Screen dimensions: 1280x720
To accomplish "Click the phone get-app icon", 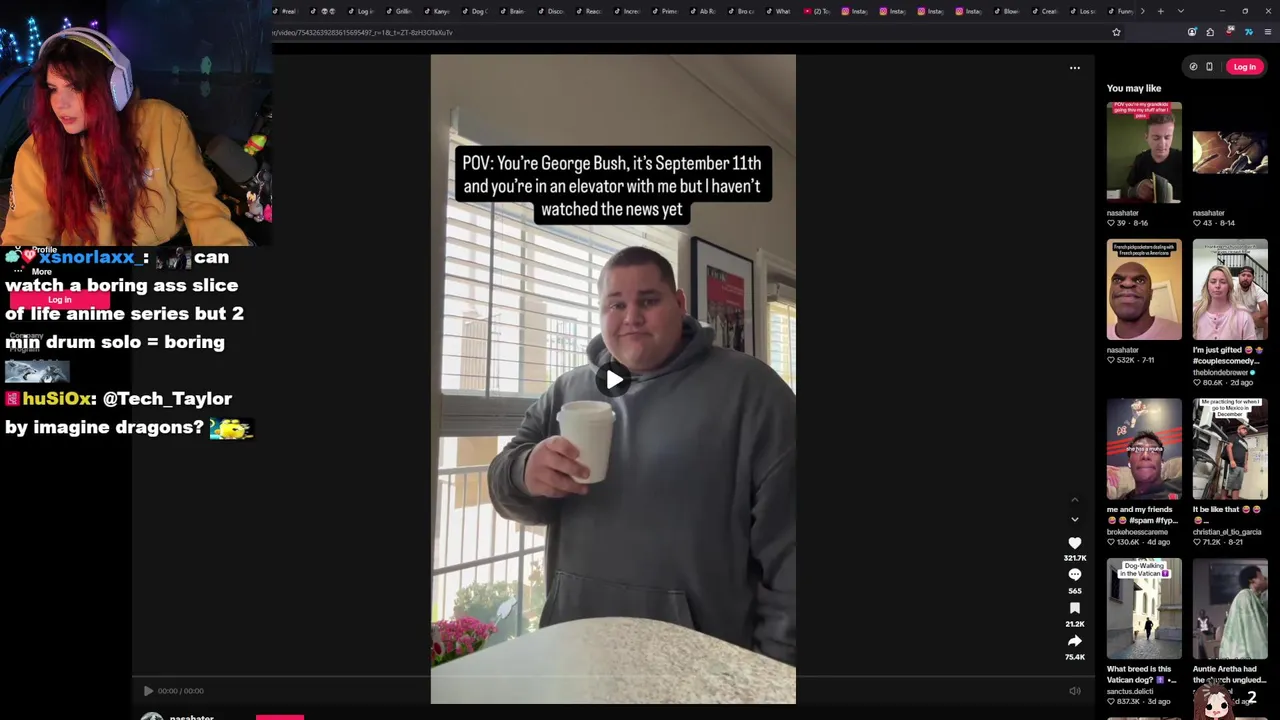I will pyautogui.click(x=1209, y=67).
